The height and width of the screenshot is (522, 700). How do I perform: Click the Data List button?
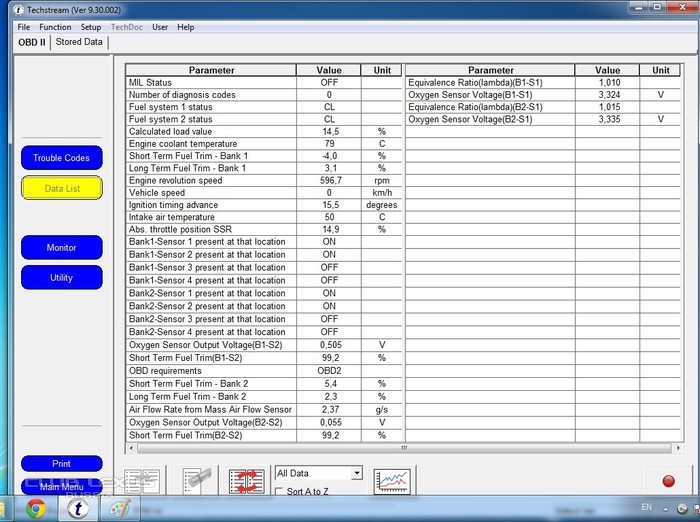61,188
